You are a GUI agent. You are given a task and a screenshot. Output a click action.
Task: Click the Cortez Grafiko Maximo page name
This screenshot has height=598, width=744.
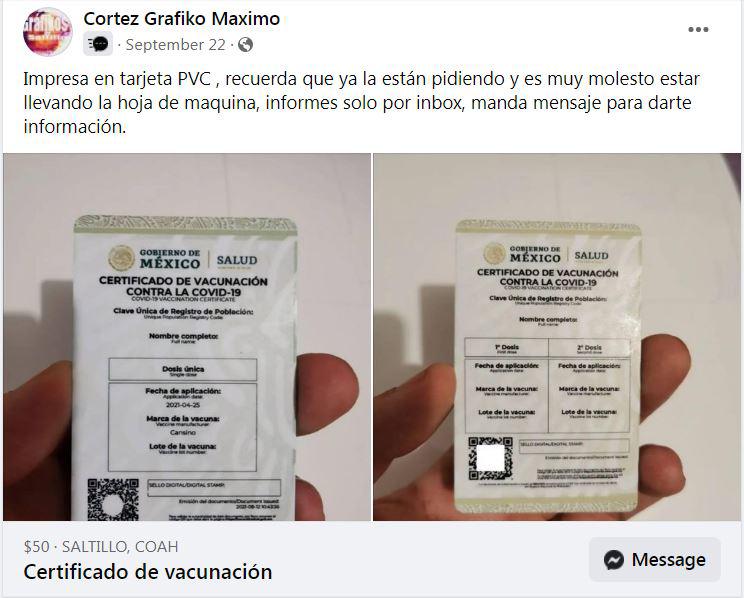pos(182,19)
